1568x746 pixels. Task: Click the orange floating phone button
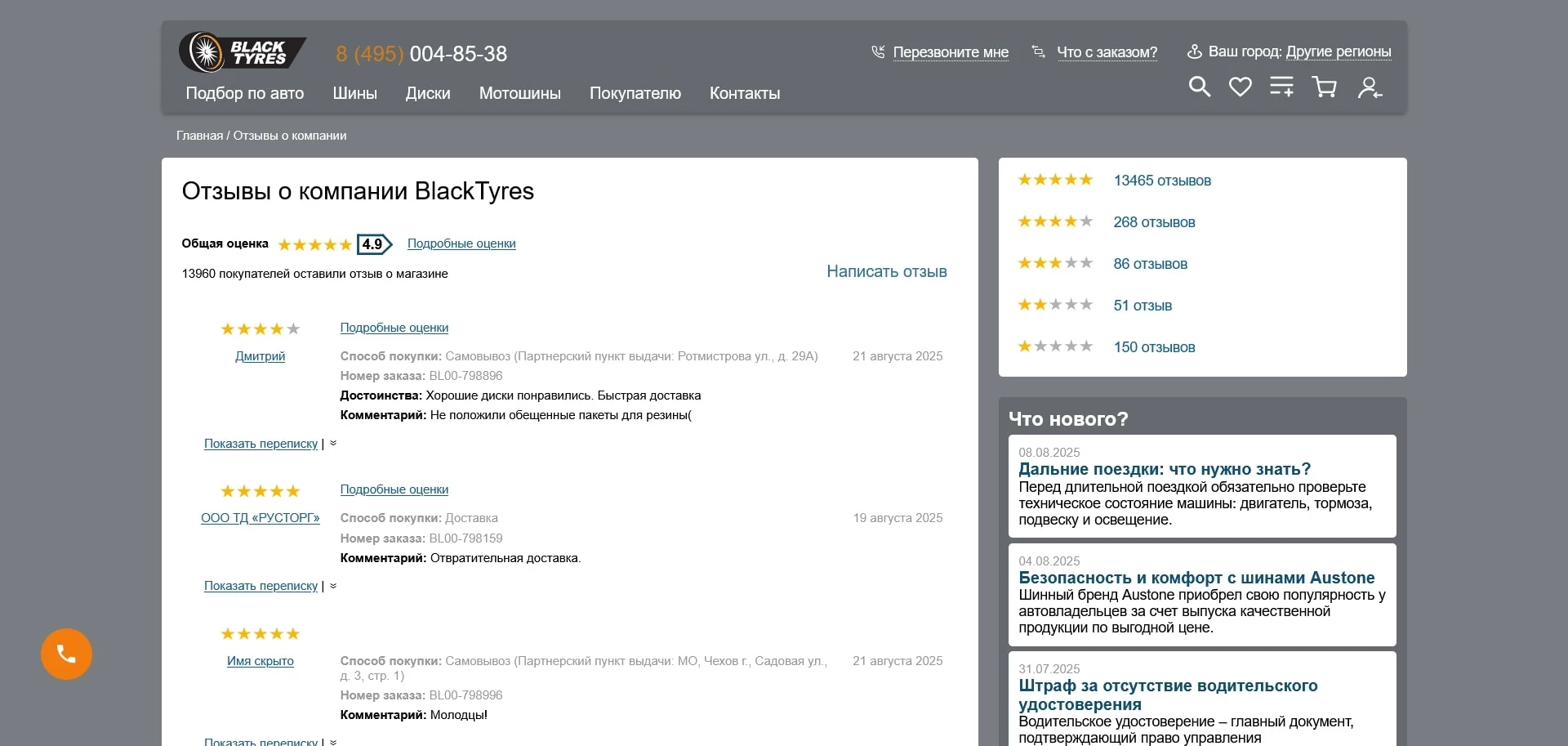66,654
